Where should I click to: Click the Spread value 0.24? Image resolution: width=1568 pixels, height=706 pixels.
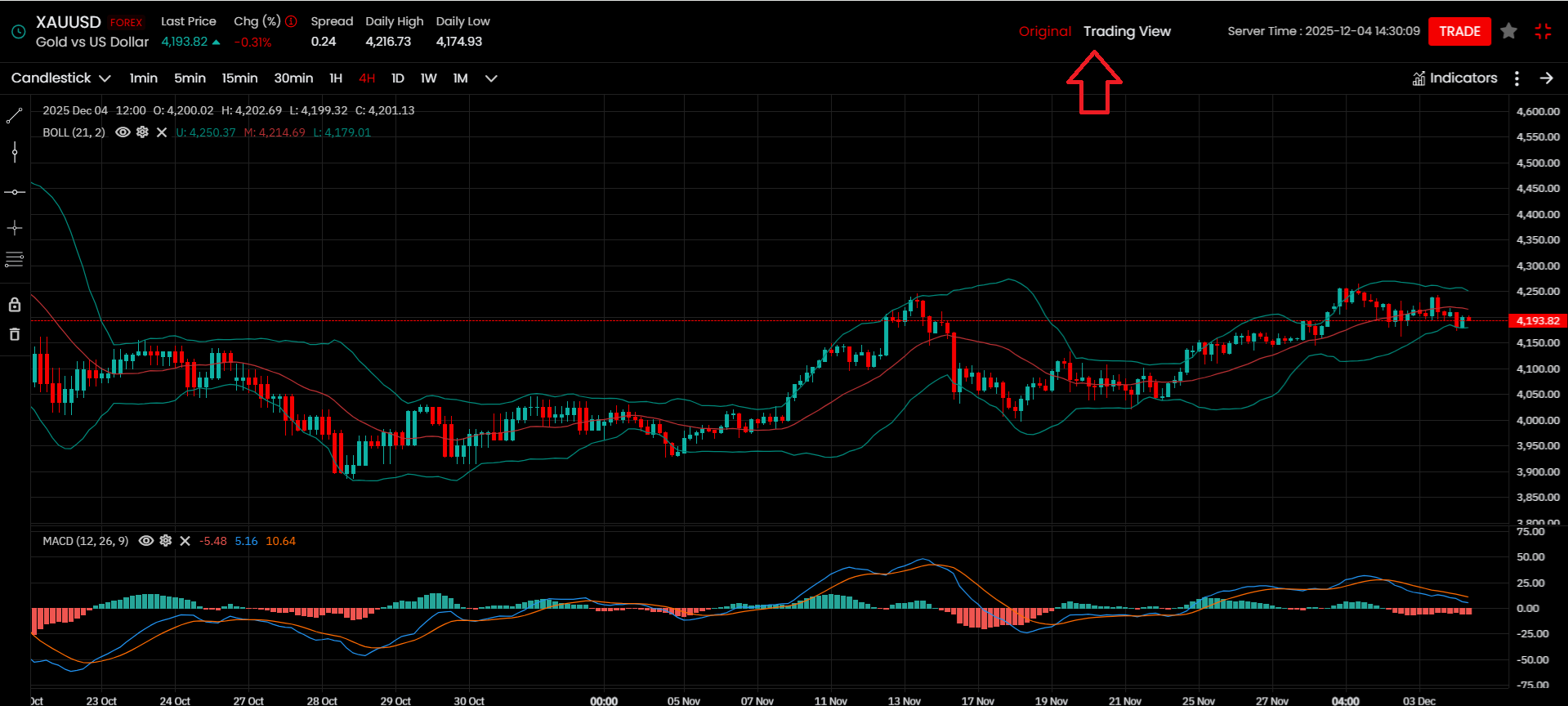[324, 42]
